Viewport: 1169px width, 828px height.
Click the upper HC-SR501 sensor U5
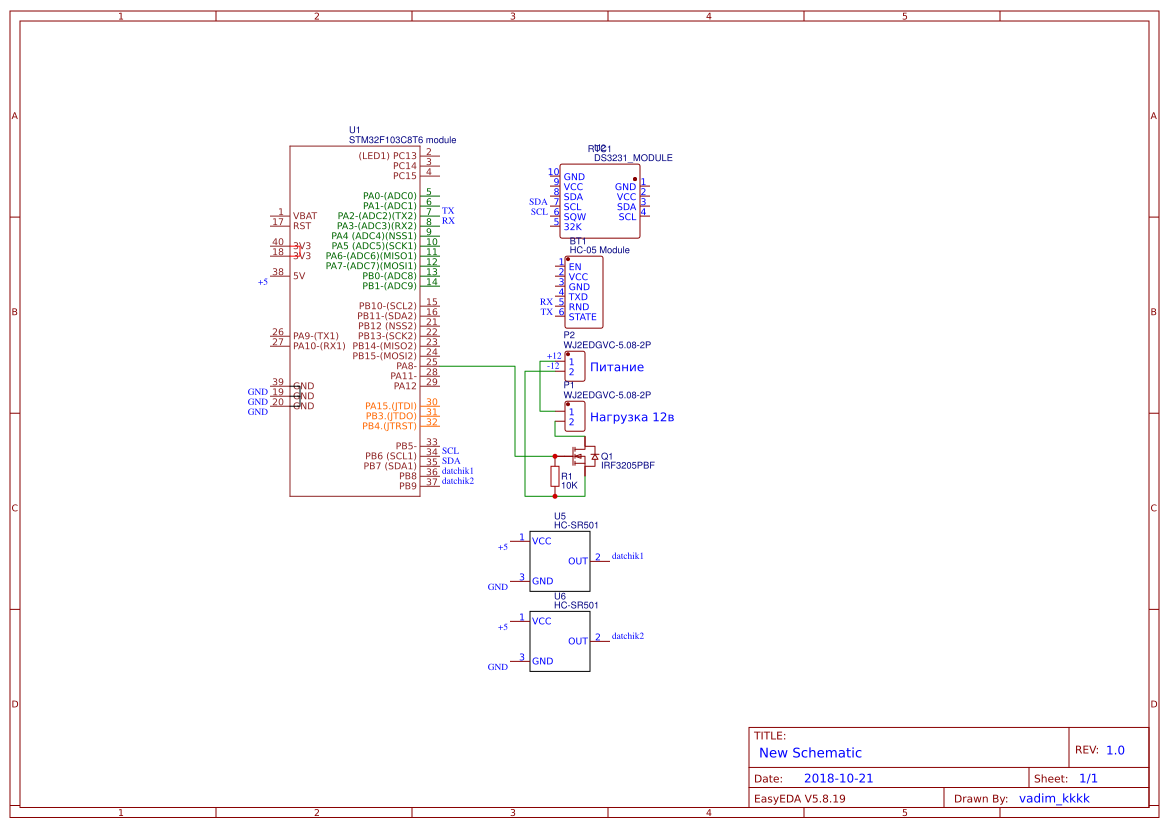(560, 560)
